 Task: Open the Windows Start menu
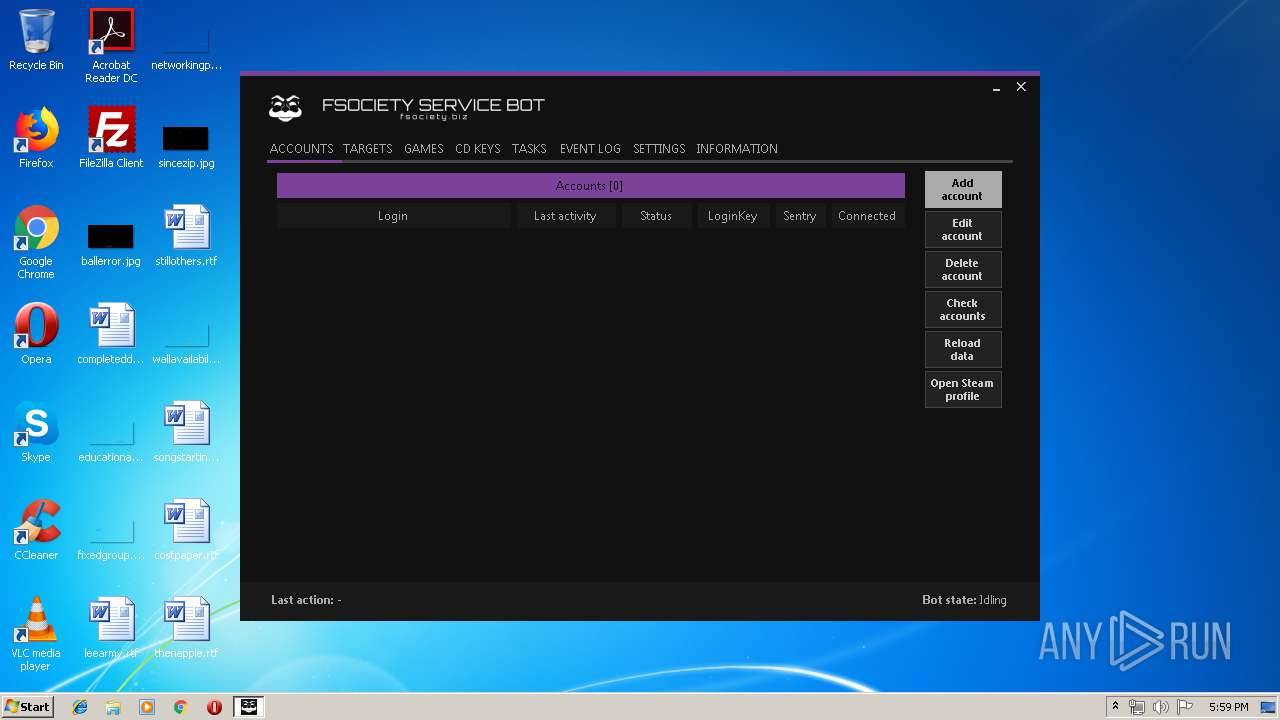[x=28, y=707]
